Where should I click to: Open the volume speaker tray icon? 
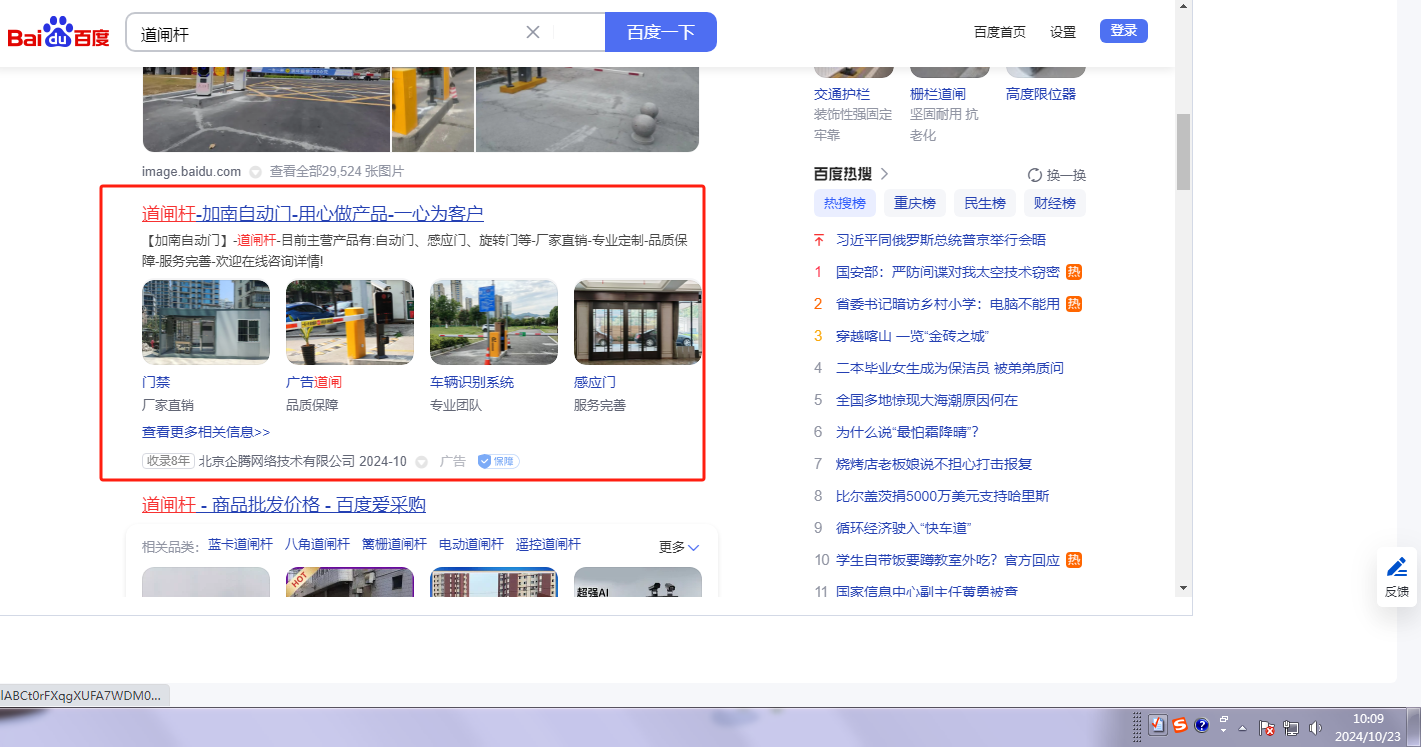pyautogui.click(x=1315, y=729)
